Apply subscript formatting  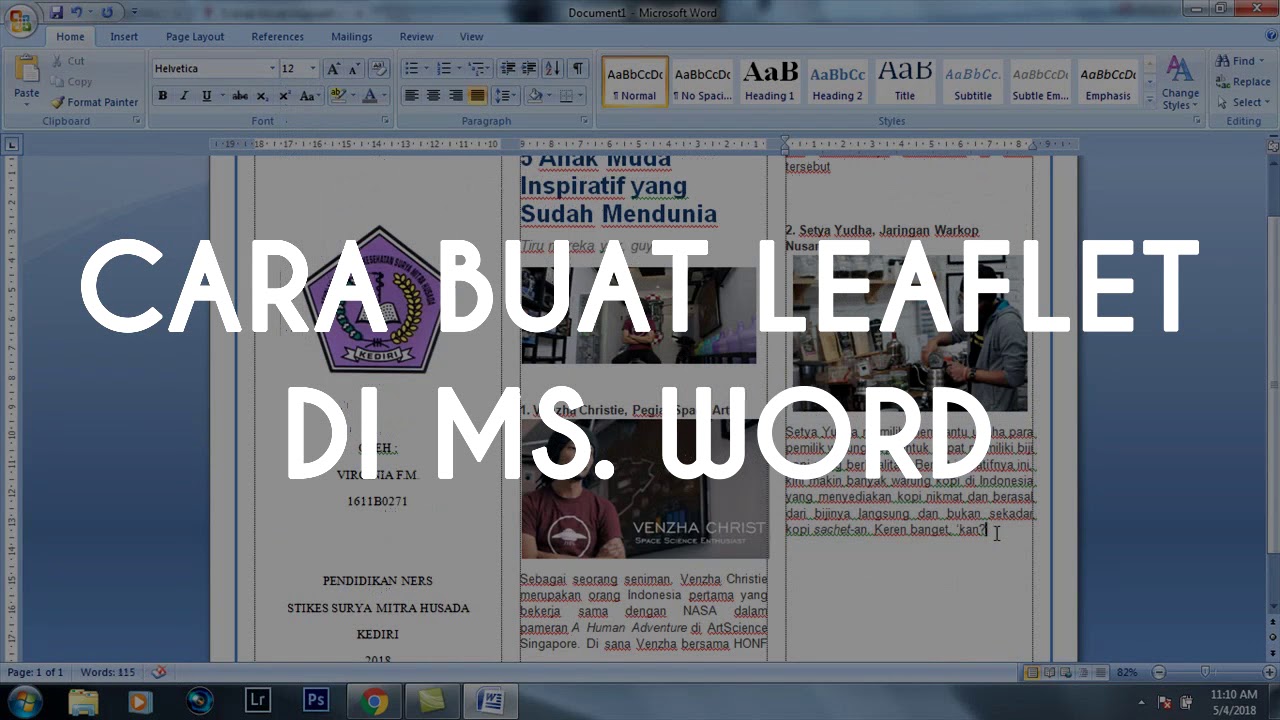[x=262, y=96]
